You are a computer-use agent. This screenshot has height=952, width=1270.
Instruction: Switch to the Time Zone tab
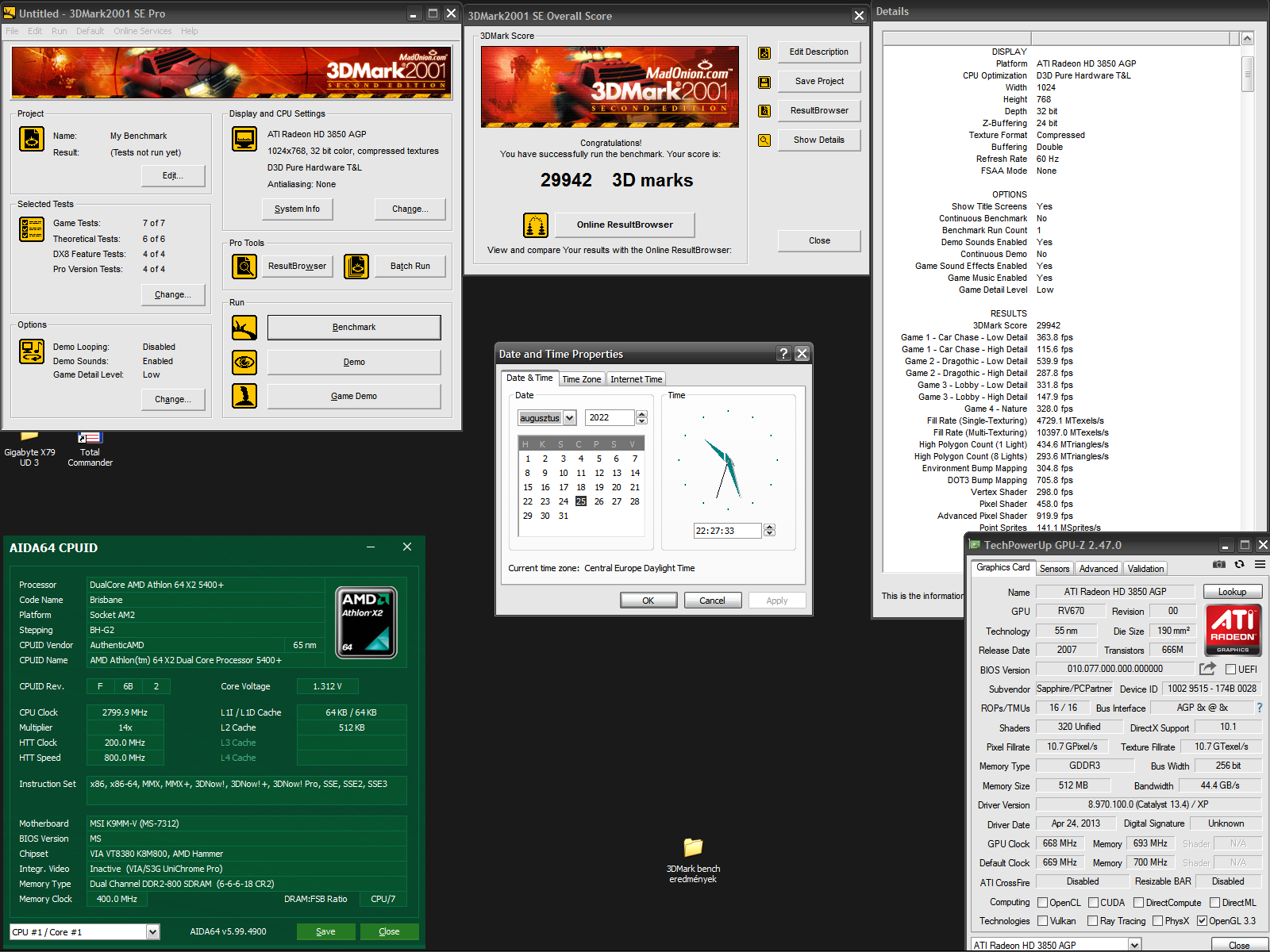click(581, 379)
